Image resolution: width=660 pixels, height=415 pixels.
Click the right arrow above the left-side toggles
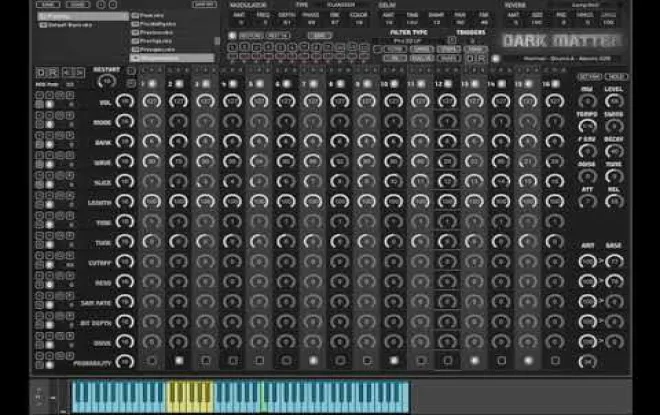coord(80,72)
